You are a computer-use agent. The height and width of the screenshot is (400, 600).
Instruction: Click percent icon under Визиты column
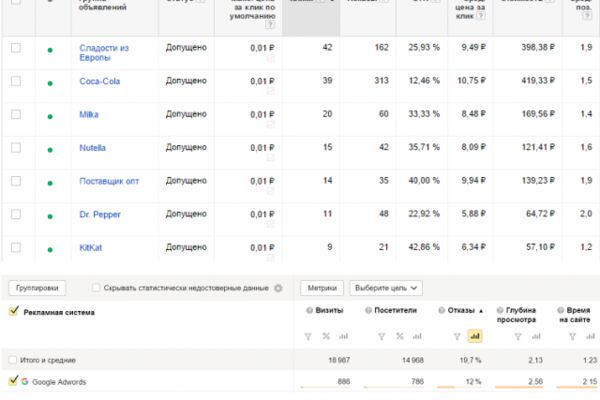click(x=326, y=336)
